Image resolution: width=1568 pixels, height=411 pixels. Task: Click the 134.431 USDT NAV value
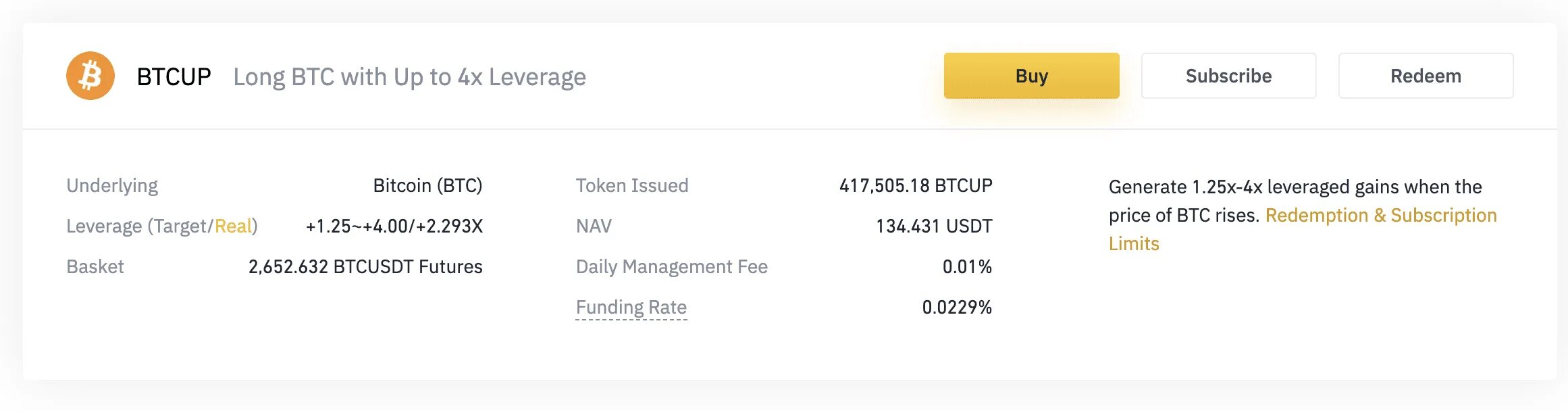pos(934,226)
